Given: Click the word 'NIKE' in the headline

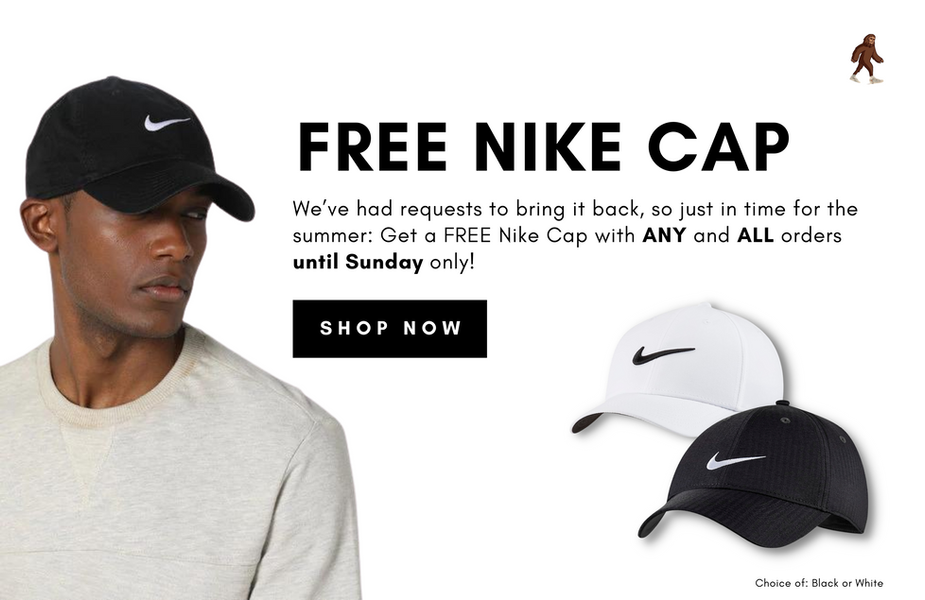Looking at the screenshot, I should click(548, 147).
